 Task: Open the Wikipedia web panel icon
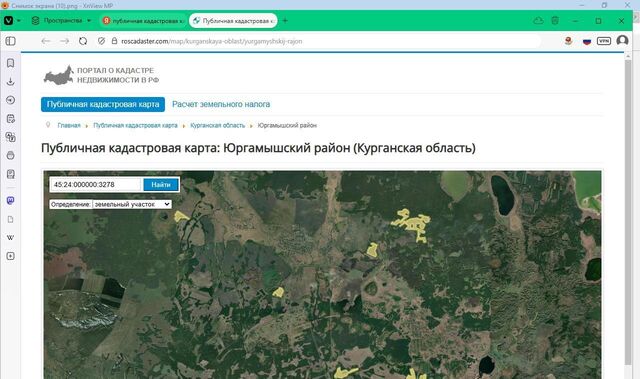click(11, 237)
